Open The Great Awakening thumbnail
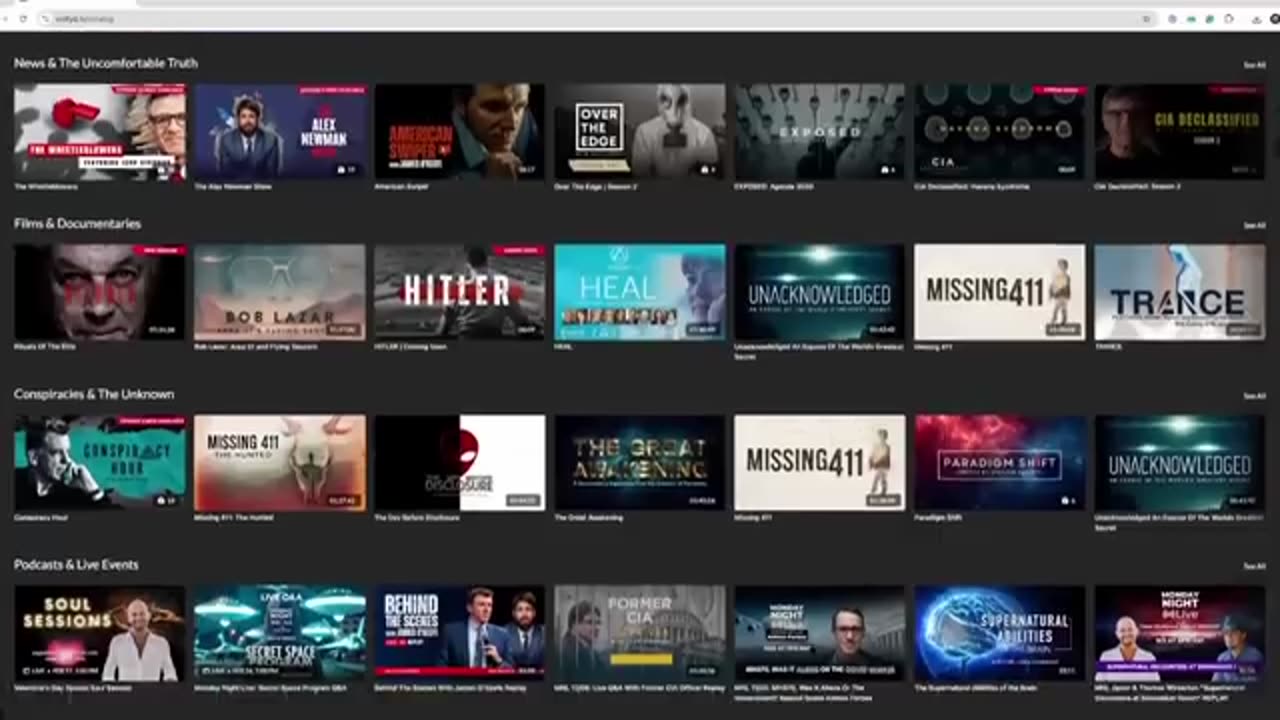This screenshot has width=1280, height=720. click(640, 463)
